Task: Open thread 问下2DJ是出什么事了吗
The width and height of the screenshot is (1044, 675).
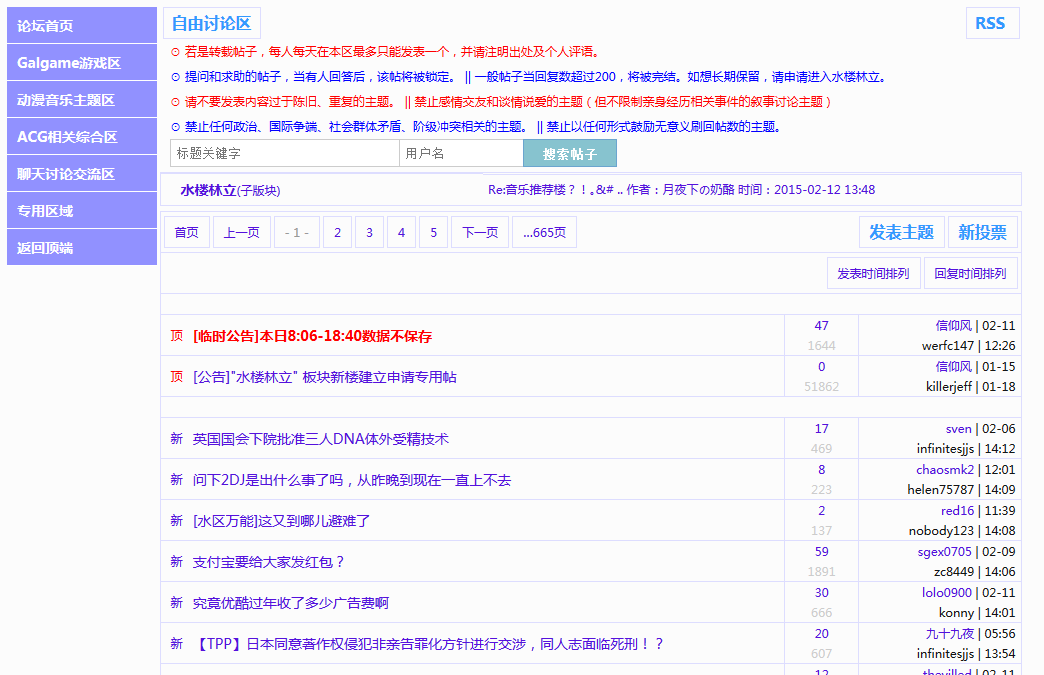Action: (x=352, y=481)
